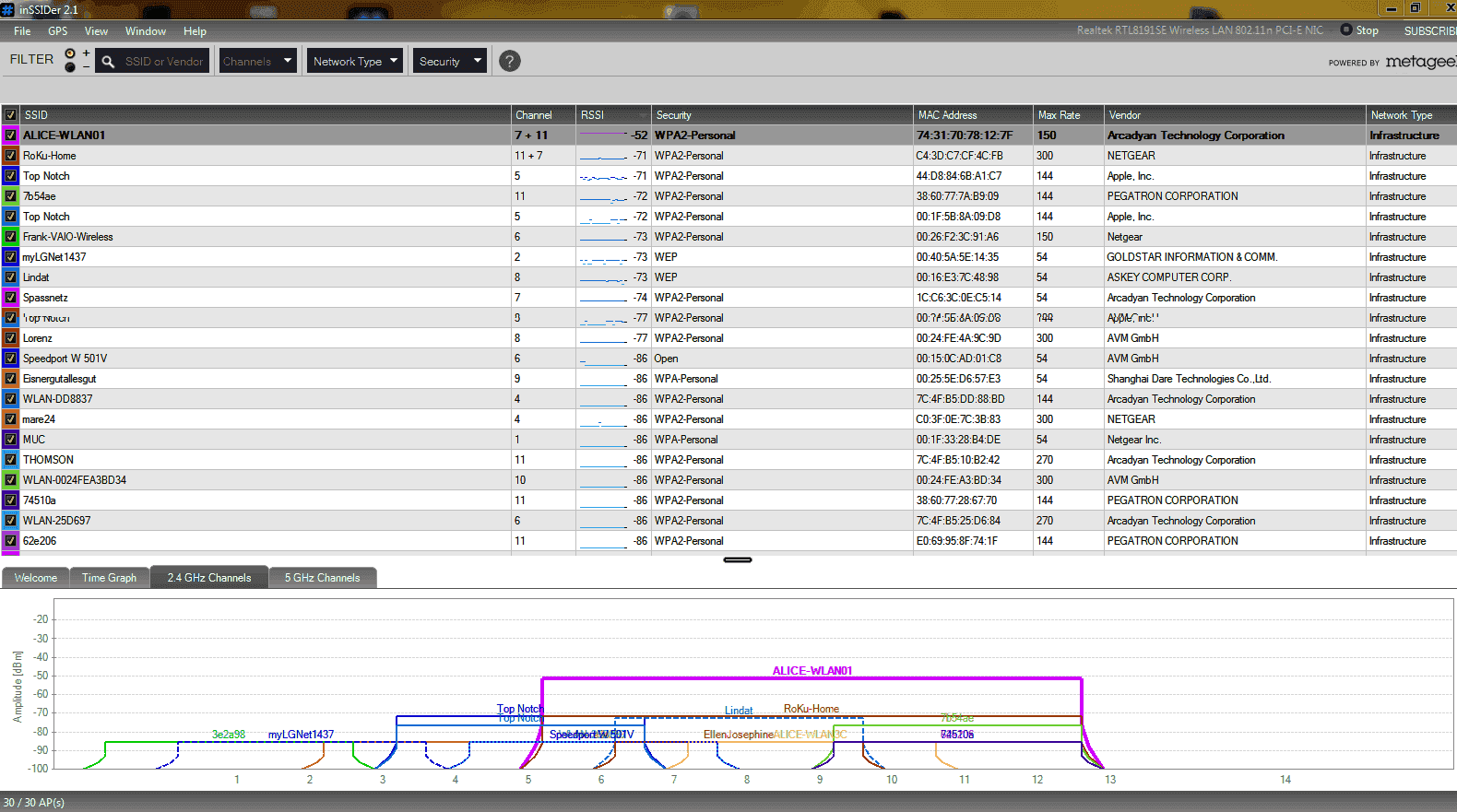
Task: Open the View menu
Action: coord(96,31)
